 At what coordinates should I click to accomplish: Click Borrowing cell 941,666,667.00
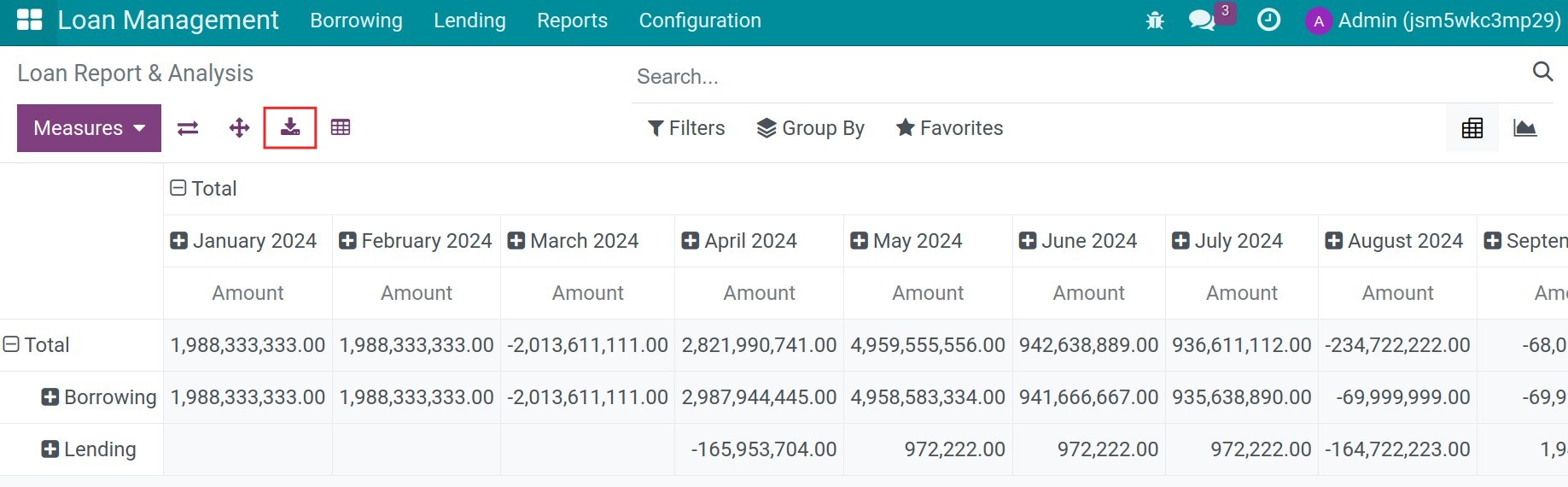pyautogui.click(x=1088, y=397)
